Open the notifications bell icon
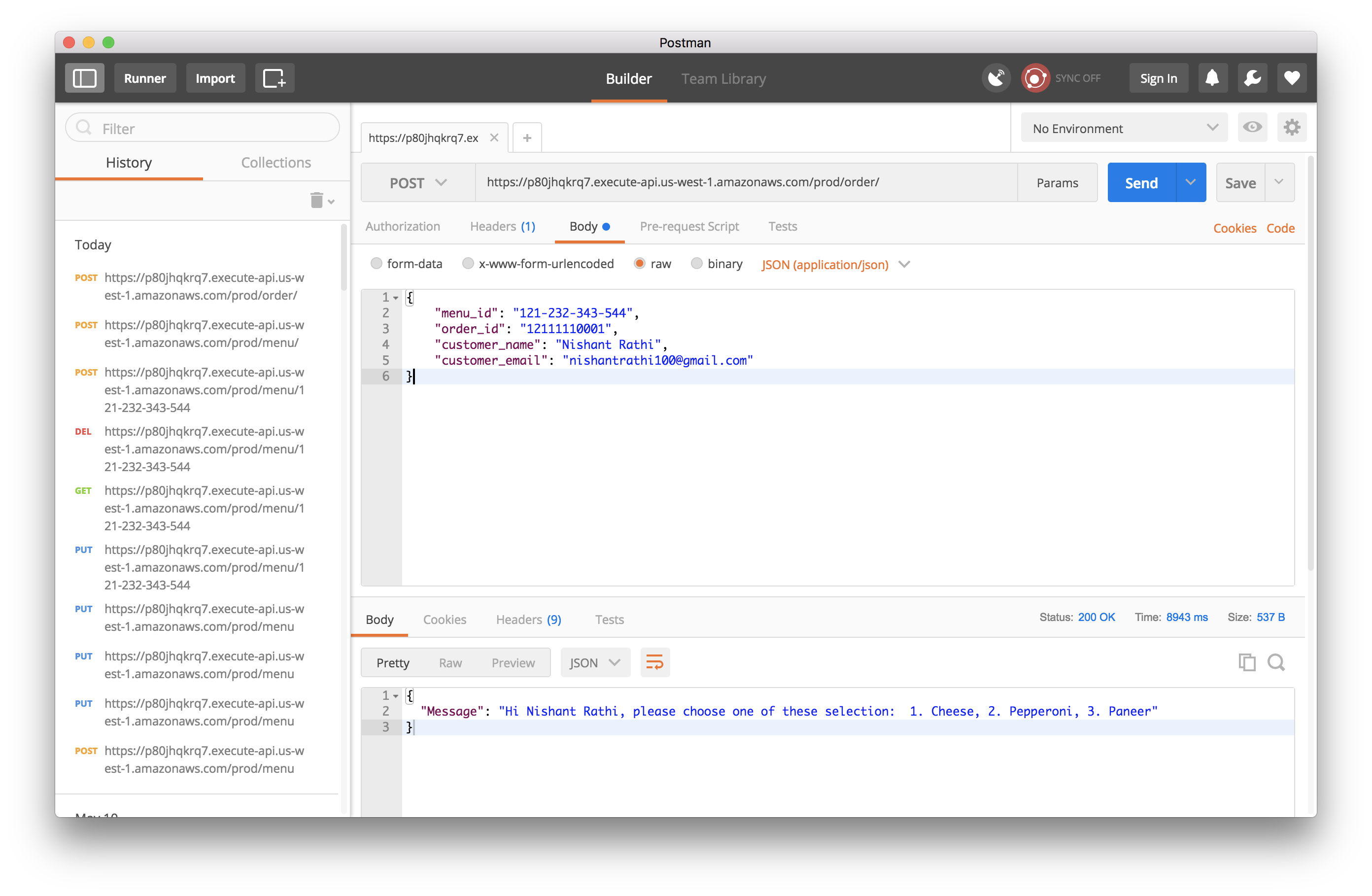Image resolution: width=1372 pixels, height=896 pixels. coord(1212,78)
